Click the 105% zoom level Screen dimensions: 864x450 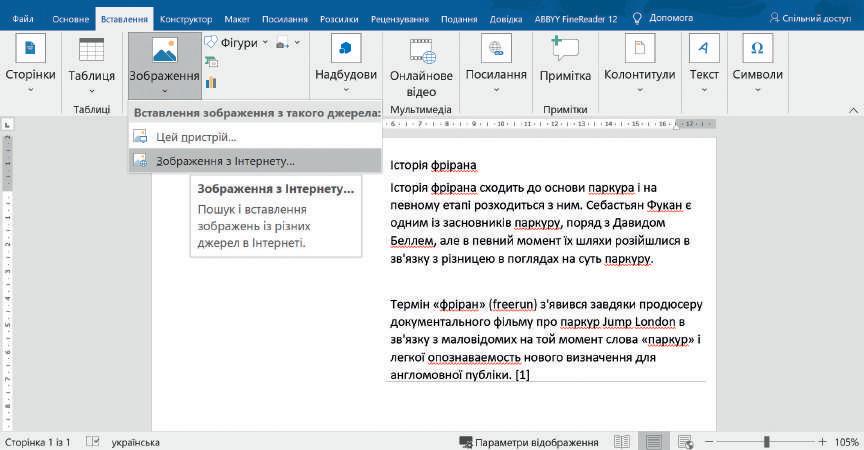click(847, 442)
